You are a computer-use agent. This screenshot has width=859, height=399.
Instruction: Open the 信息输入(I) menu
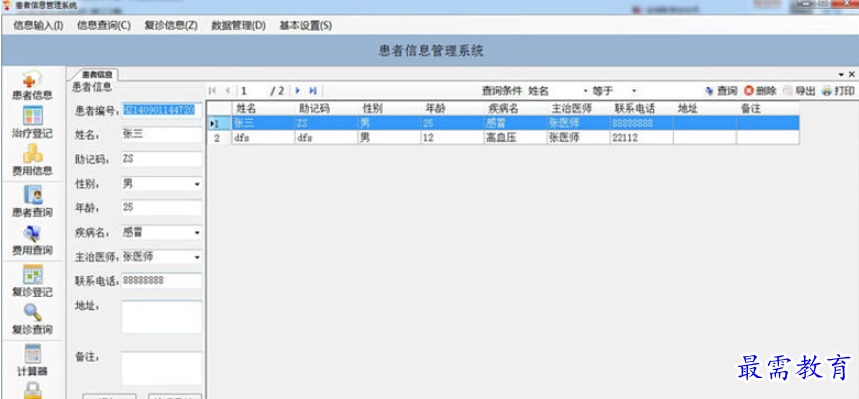tap(38, 26)
